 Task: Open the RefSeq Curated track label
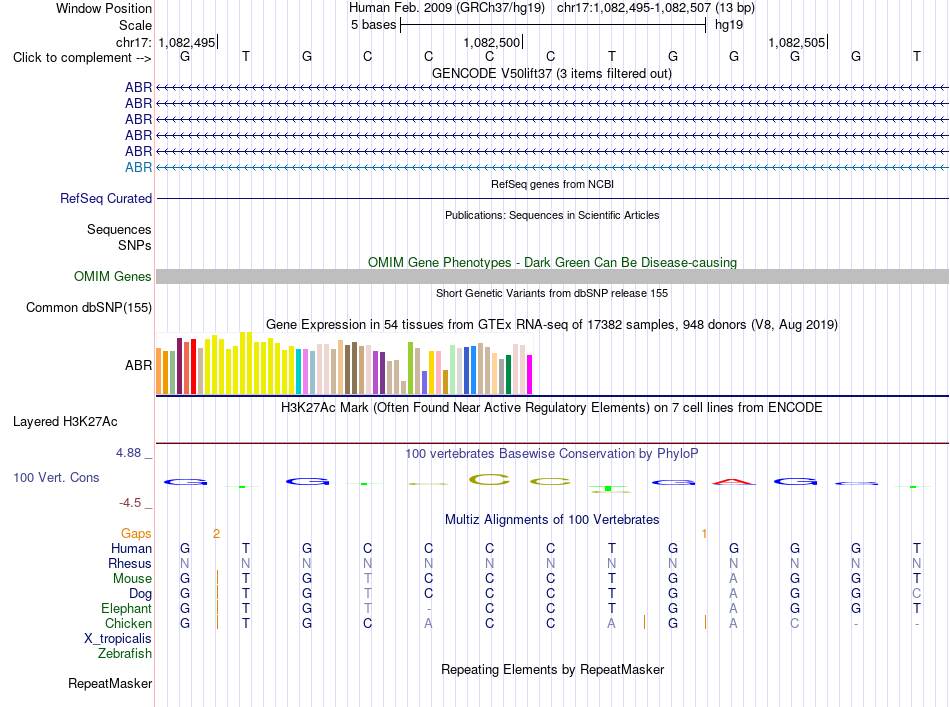[x=106, y=198]
